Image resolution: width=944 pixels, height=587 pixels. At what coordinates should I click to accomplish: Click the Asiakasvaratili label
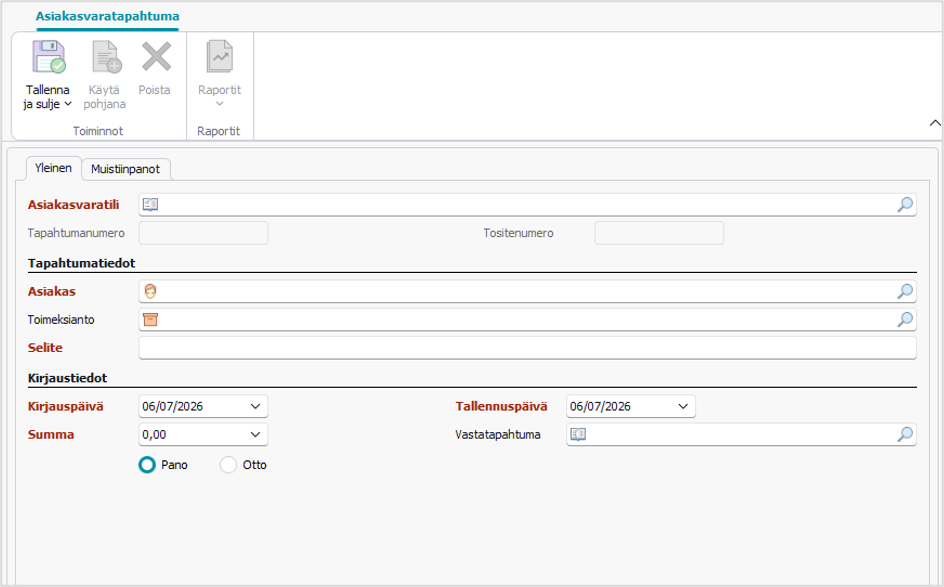(x=73, y=205)
